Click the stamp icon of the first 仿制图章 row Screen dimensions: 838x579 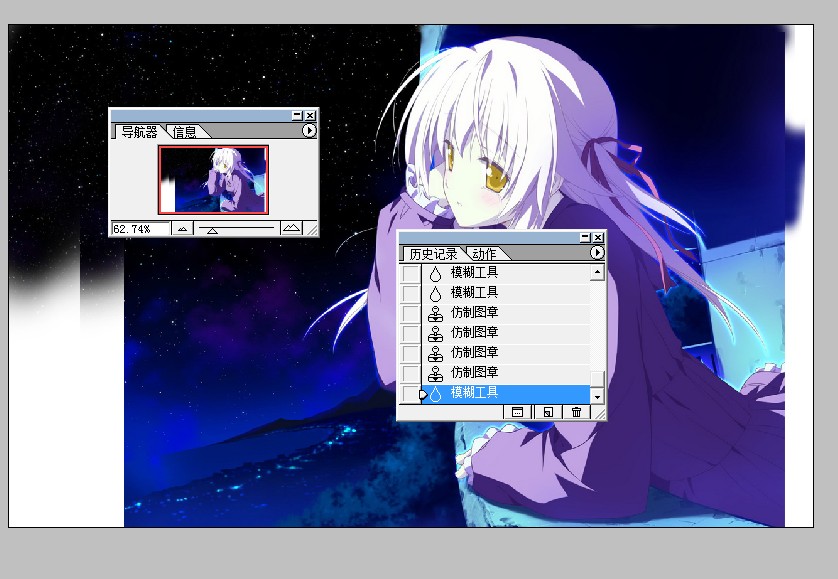click(436, 313)
